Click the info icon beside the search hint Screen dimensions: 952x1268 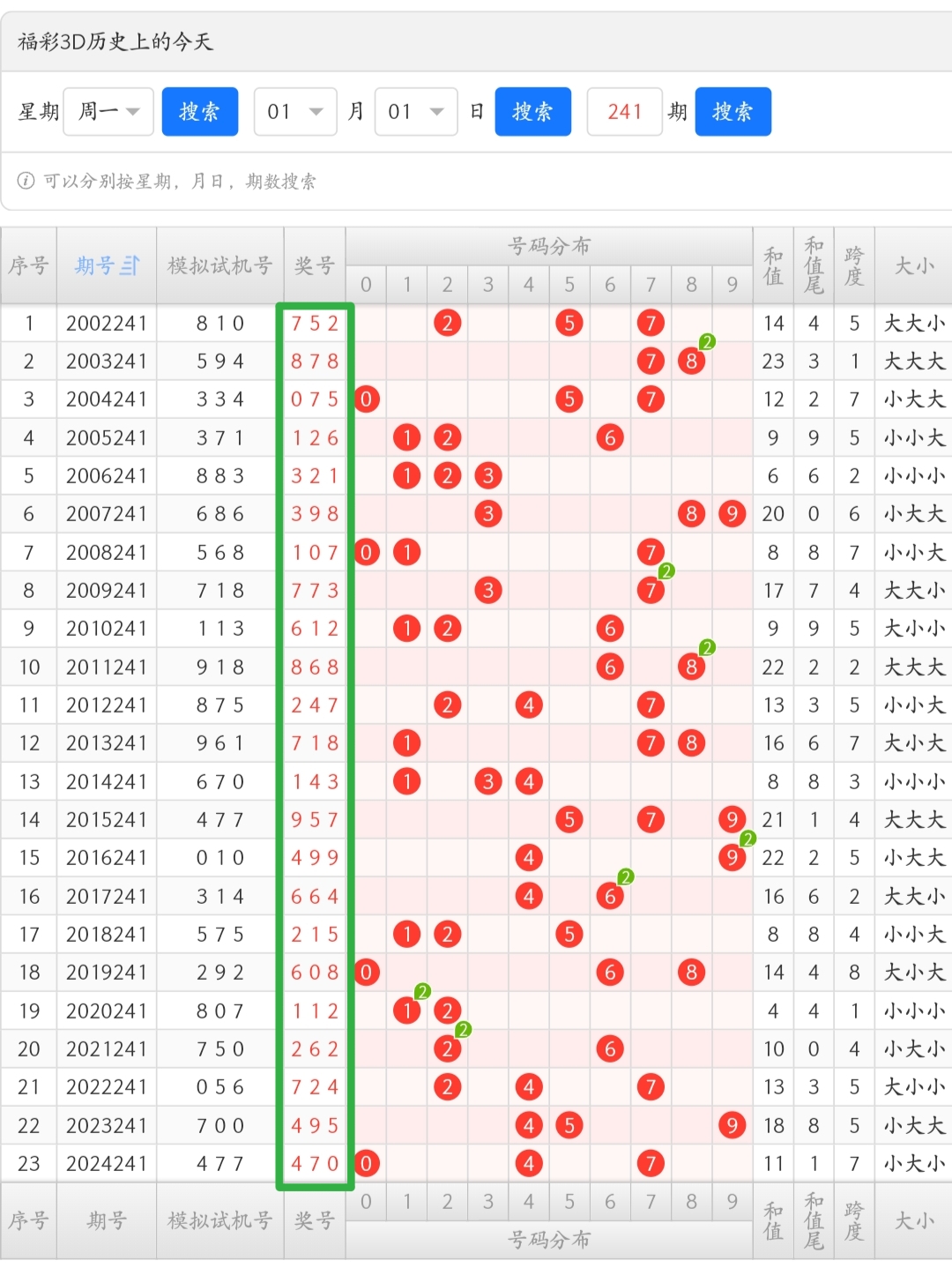point(26,181)
